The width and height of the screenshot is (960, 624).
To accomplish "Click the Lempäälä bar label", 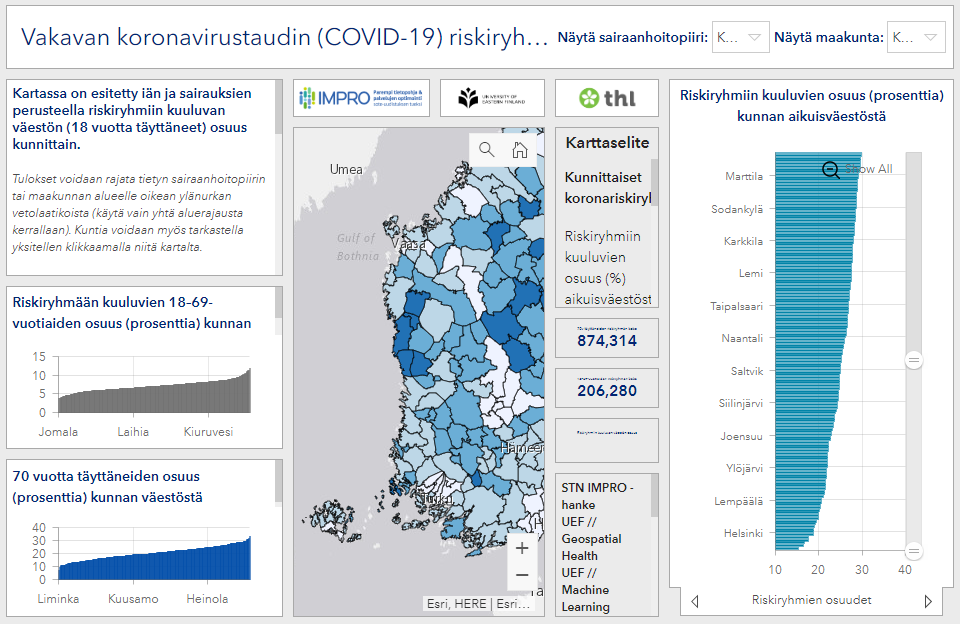I will pos(738,502).
